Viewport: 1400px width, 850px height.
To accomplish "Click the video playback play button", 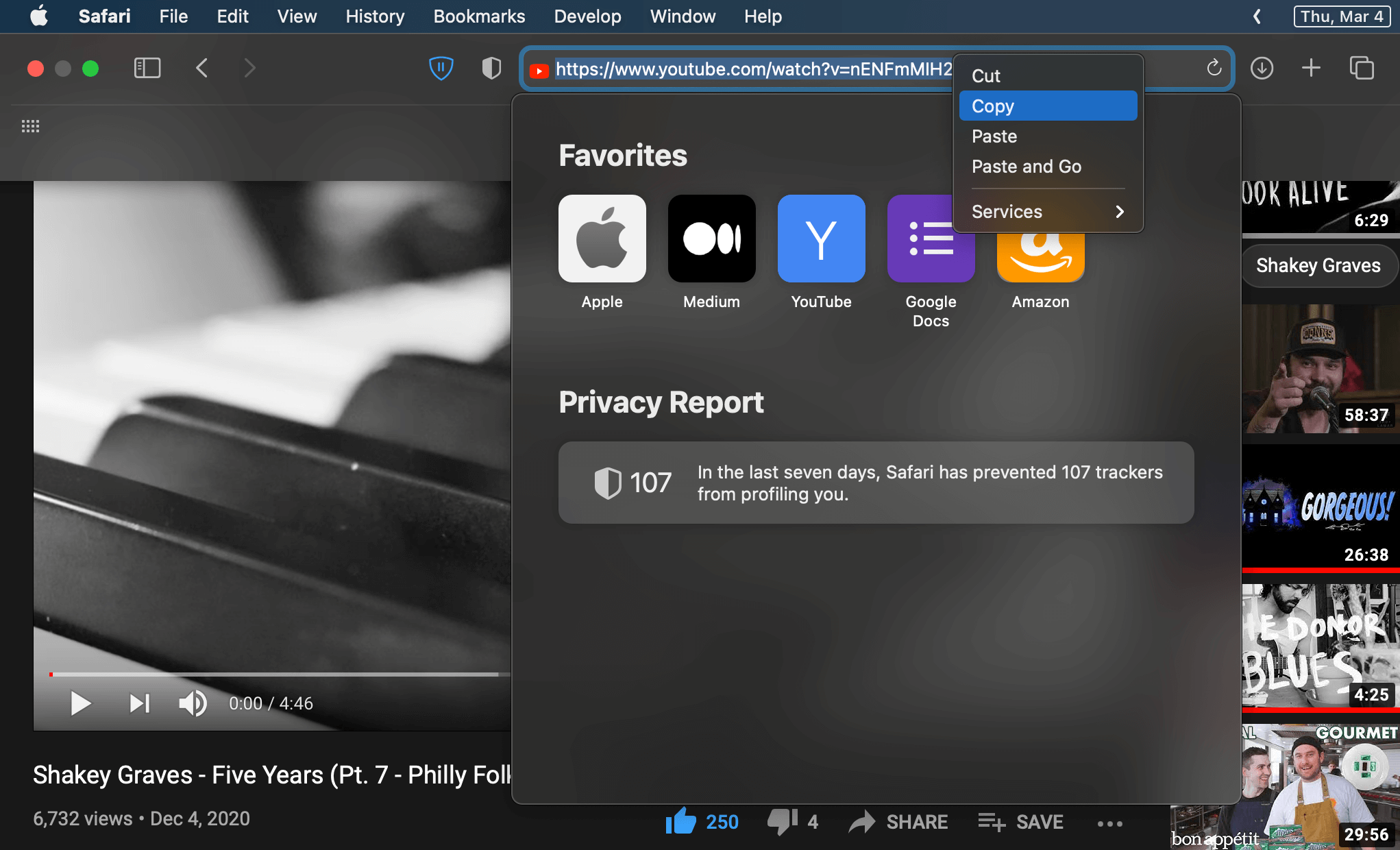I will [80, 703].
